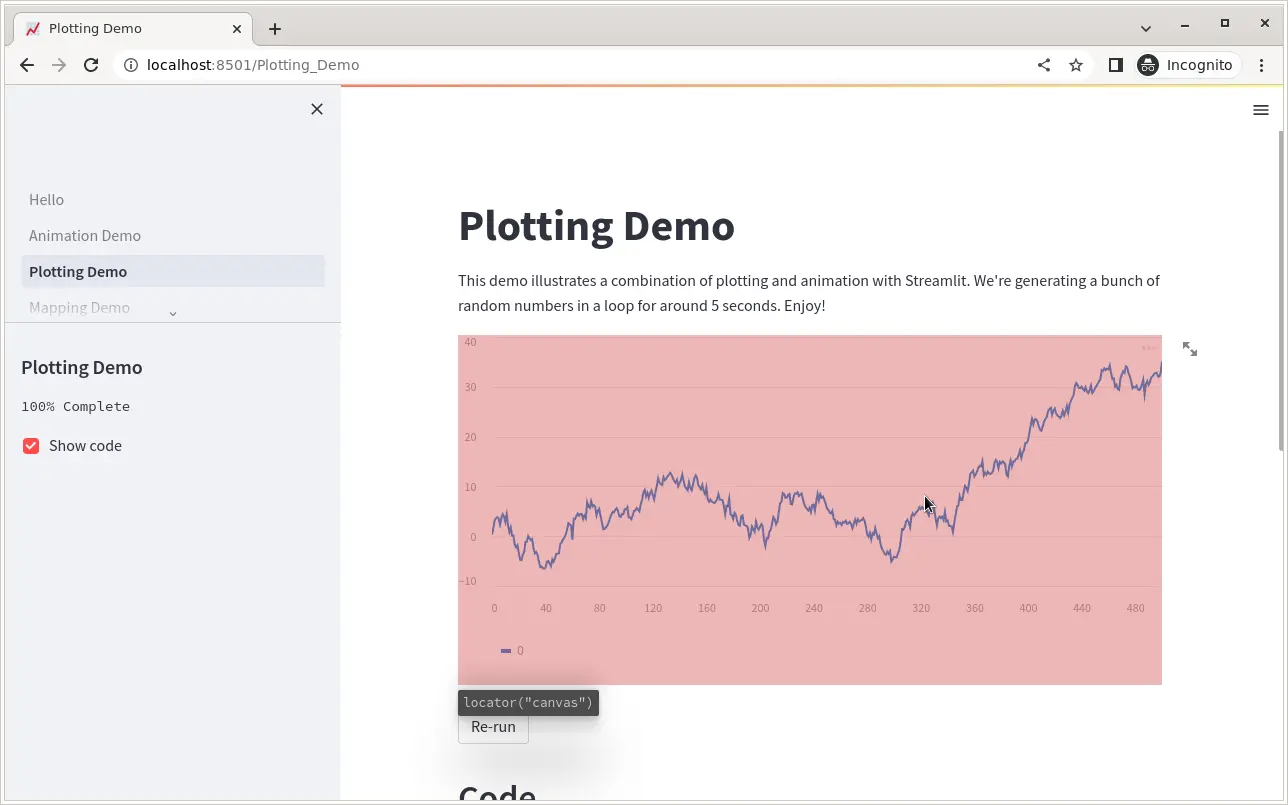Reload the current page

point(91,65)
